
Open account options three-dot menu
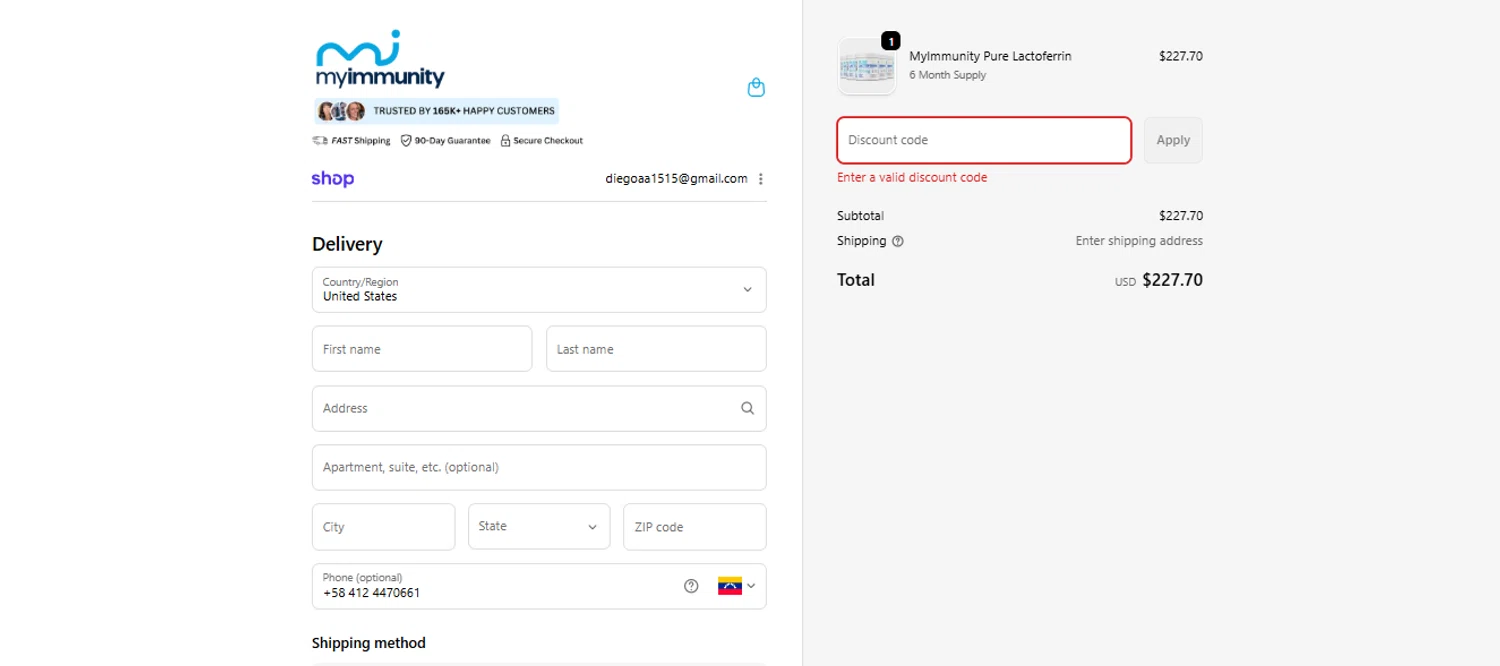[x=761, y=179]
